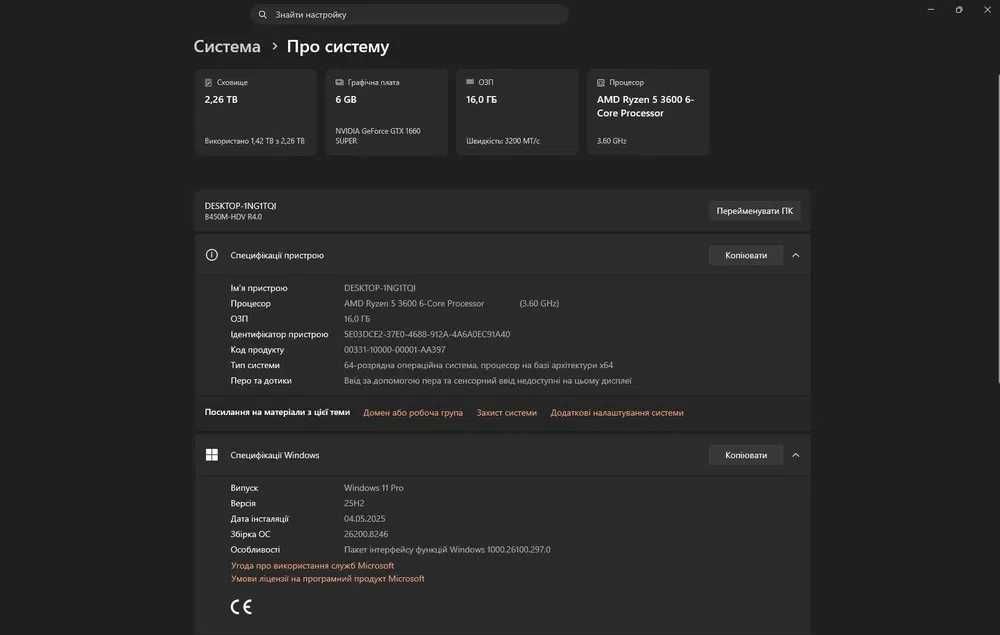
Task: Copy device specifications with Копіювати
Action: point(746,255)
